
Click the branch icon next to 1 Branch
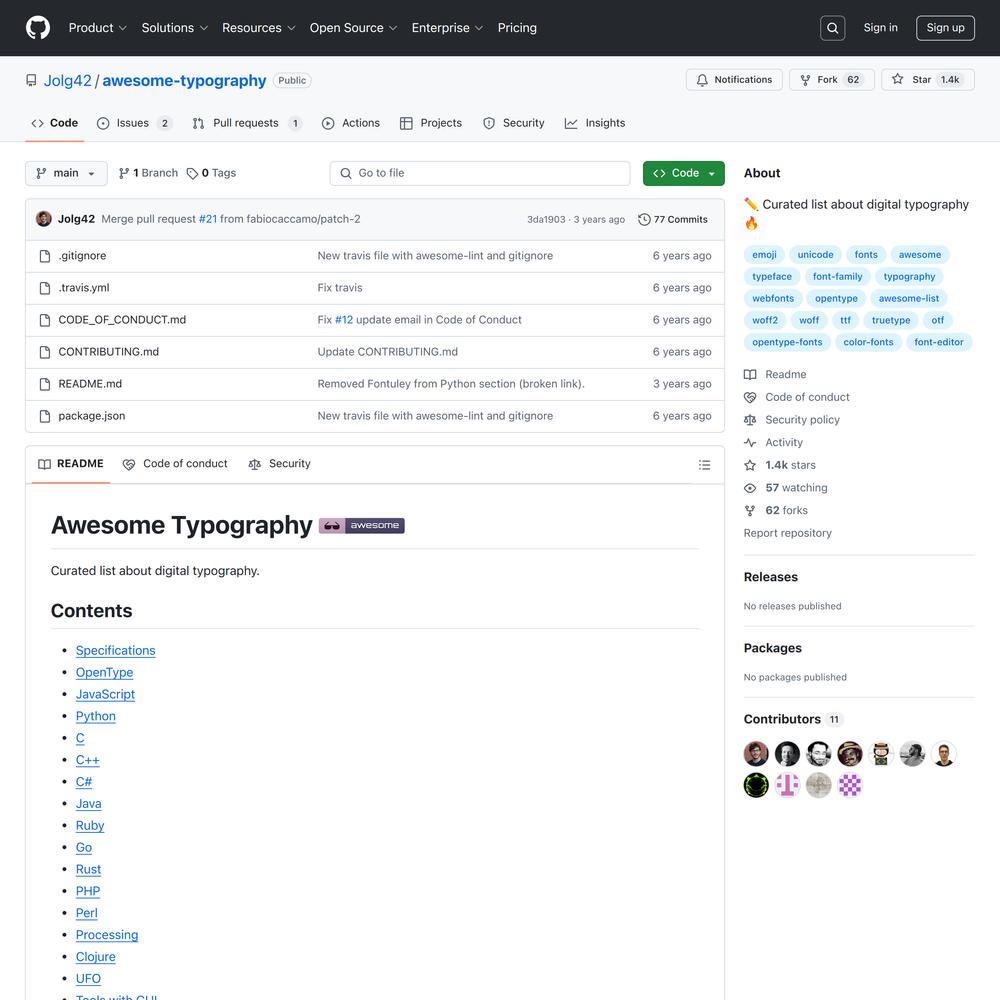(124, 173)
